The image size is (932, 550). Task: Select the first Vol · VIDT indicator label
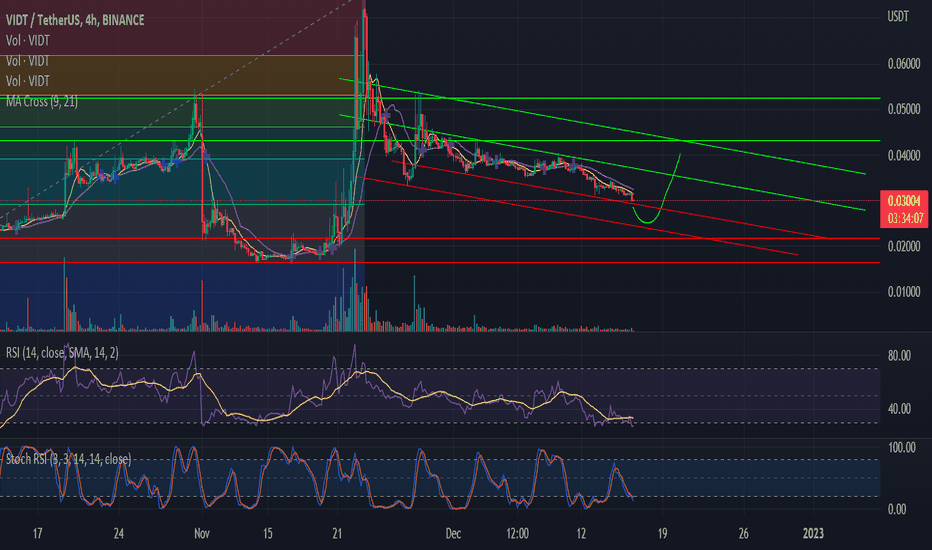28,40
